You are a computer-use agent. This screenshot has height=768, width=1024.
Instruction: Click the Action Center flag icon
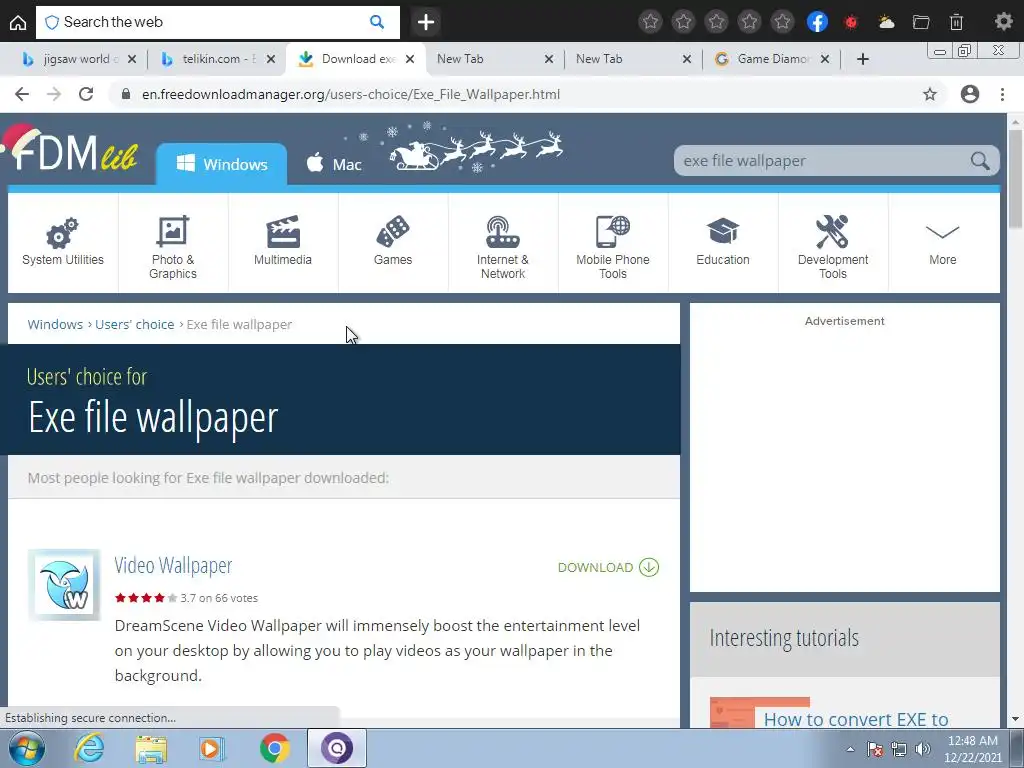click(x=875, y=749)
